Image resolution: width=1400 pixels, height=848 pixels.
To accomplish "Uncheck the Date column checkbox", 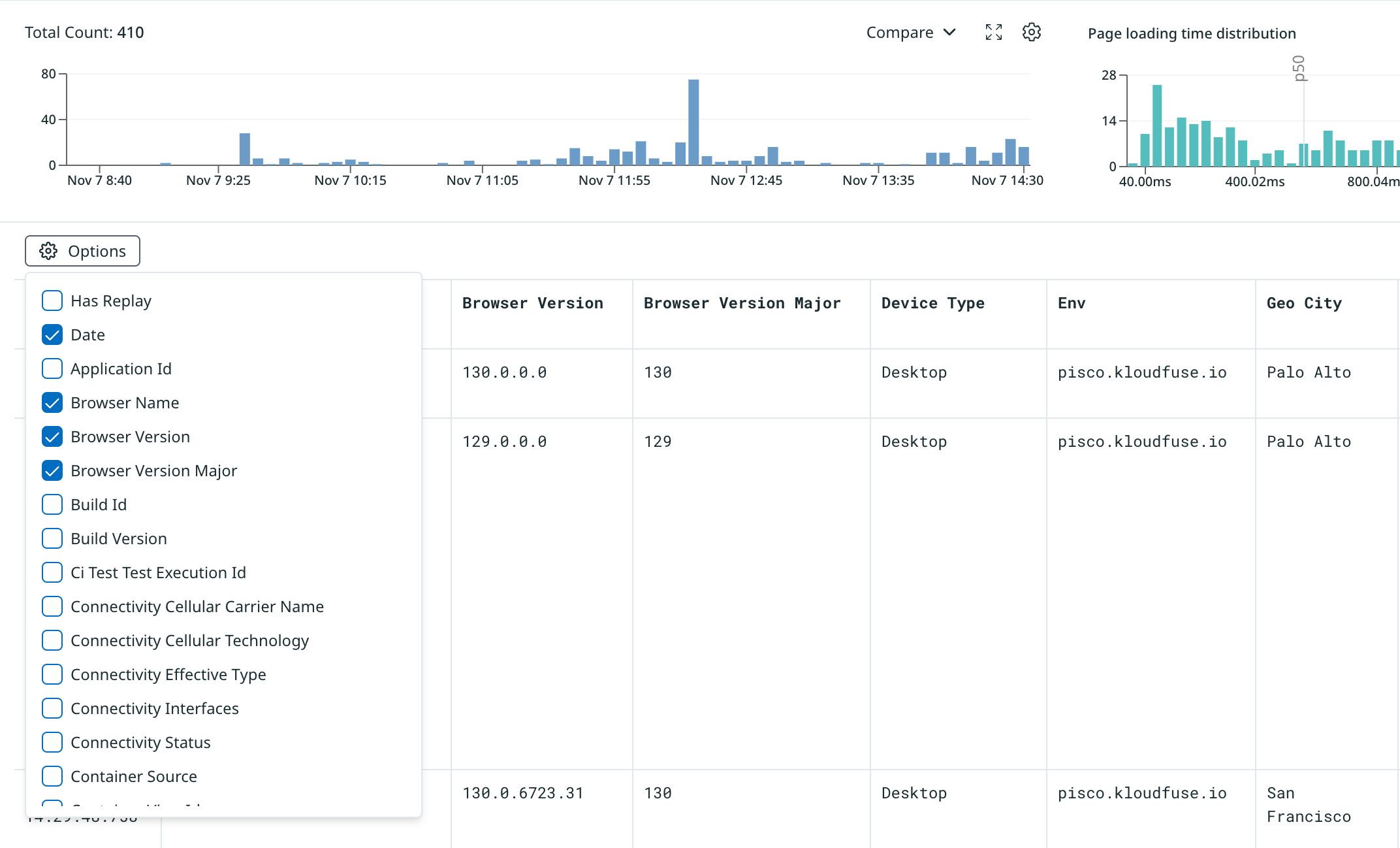I will tap(52, 334).
